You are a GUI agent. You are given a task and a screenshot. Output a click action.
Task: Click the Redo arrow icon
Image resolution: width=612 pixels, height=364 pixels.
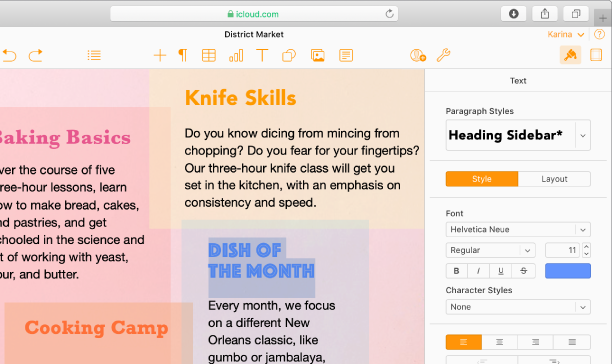(36, 56)
